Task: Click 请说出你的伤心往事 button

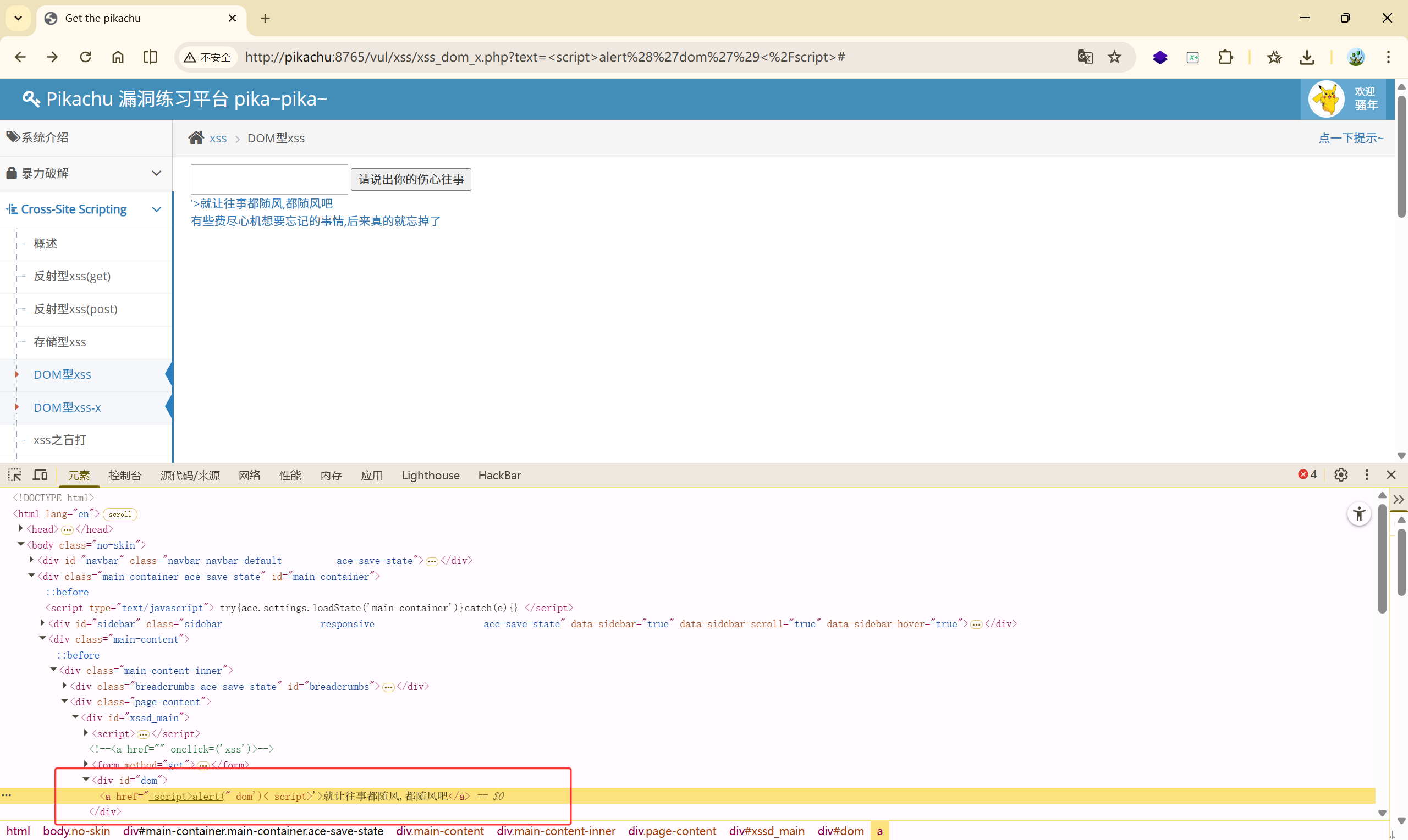Action: tap(410, 179)
